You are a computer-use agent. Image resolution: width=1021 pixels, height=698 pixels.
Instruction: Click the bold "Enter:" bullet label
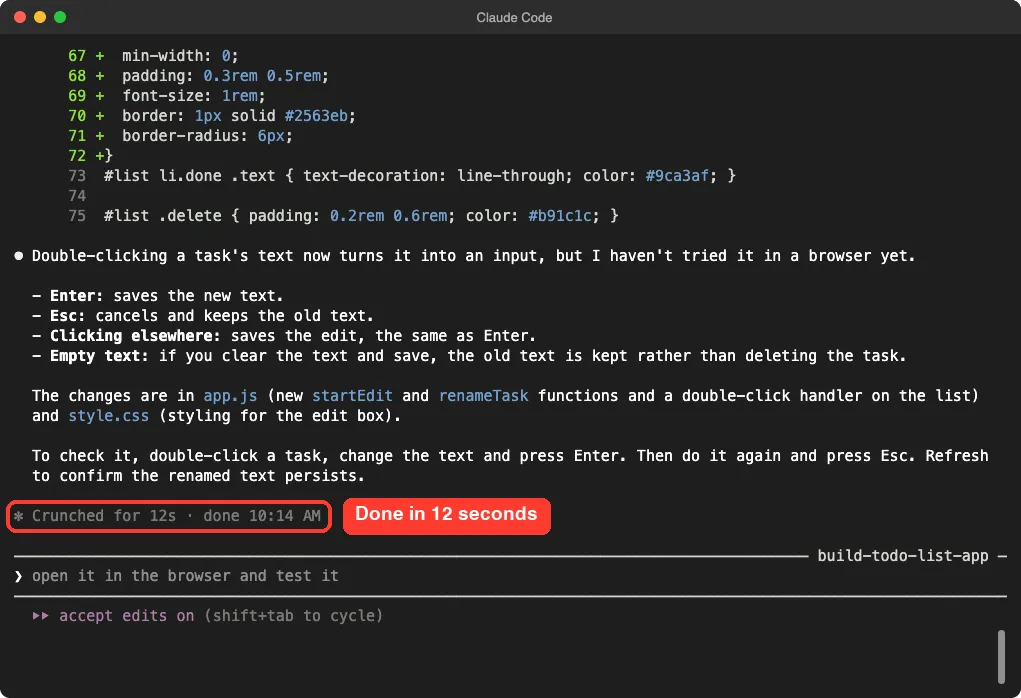pyautogui.click(x=77, y=296)
